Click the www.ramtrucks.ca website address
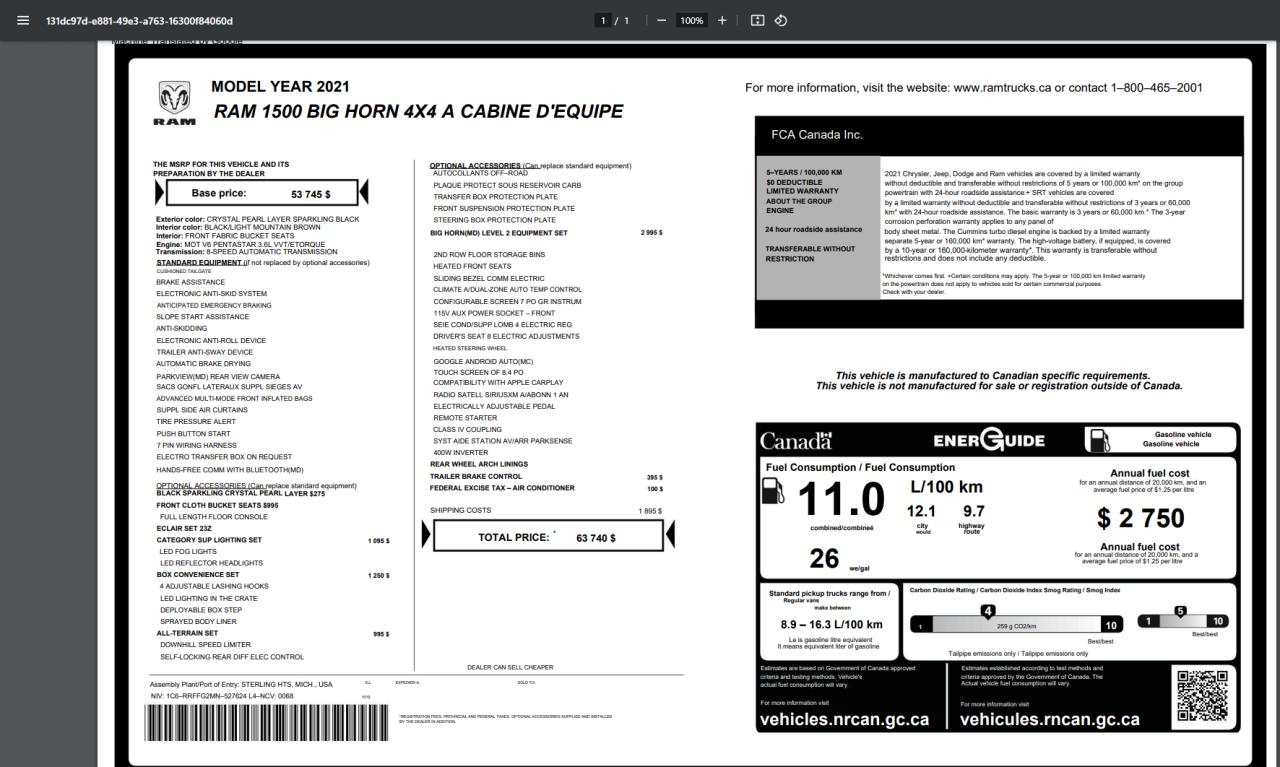This screenshot has height=767, width=1280. (x=1001, y=88)
